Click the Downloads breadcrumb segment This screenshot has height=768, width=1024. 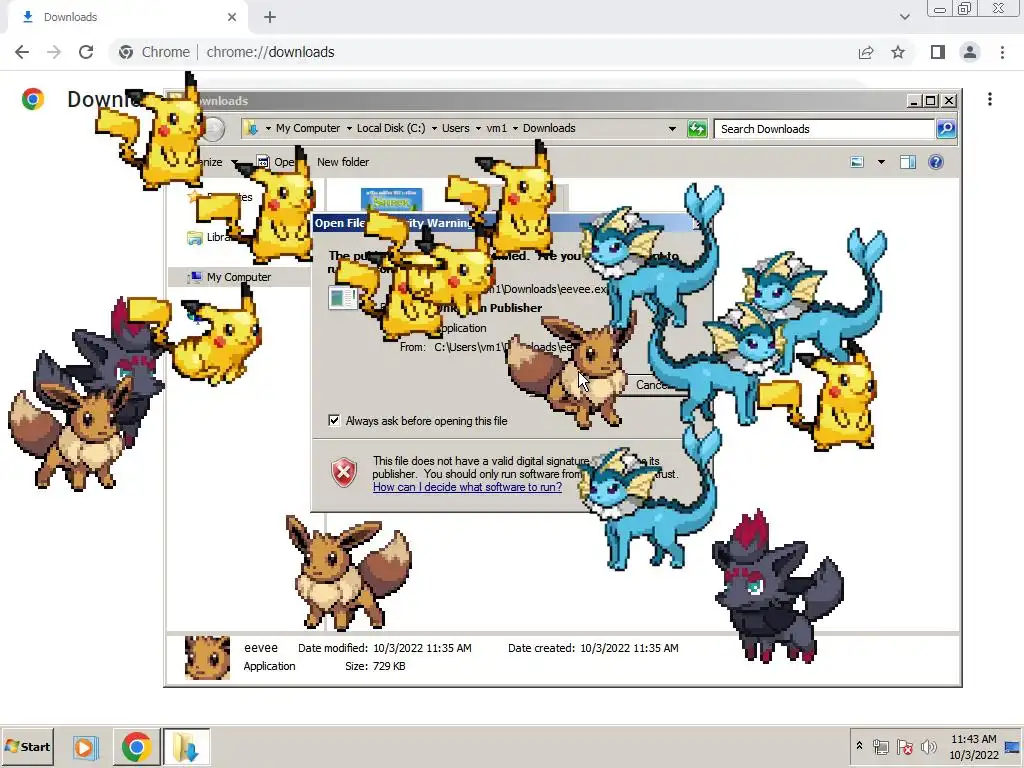[549, 128]
